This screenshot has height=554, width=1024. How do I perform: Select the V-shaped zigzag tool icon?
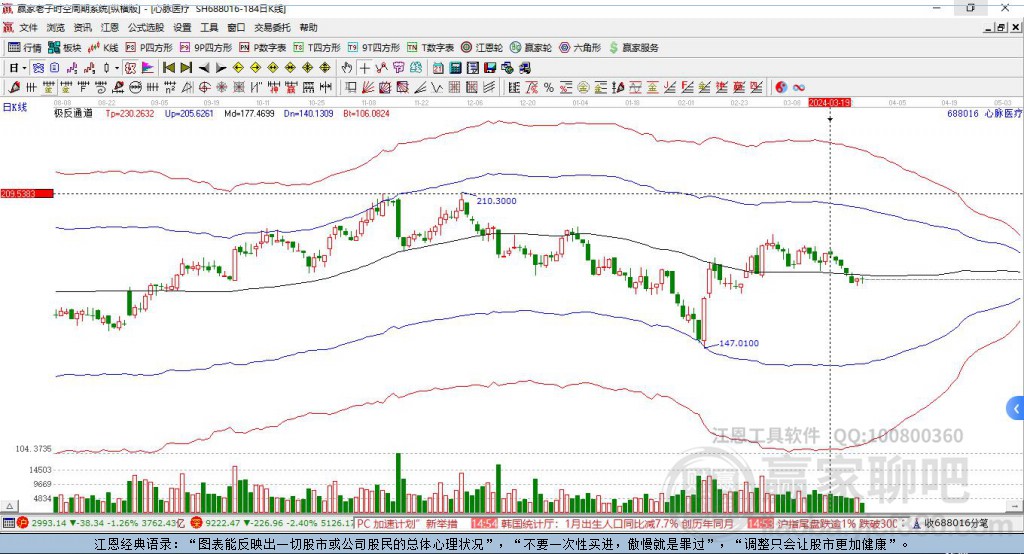pyautogui.click(x=438, y=87)
